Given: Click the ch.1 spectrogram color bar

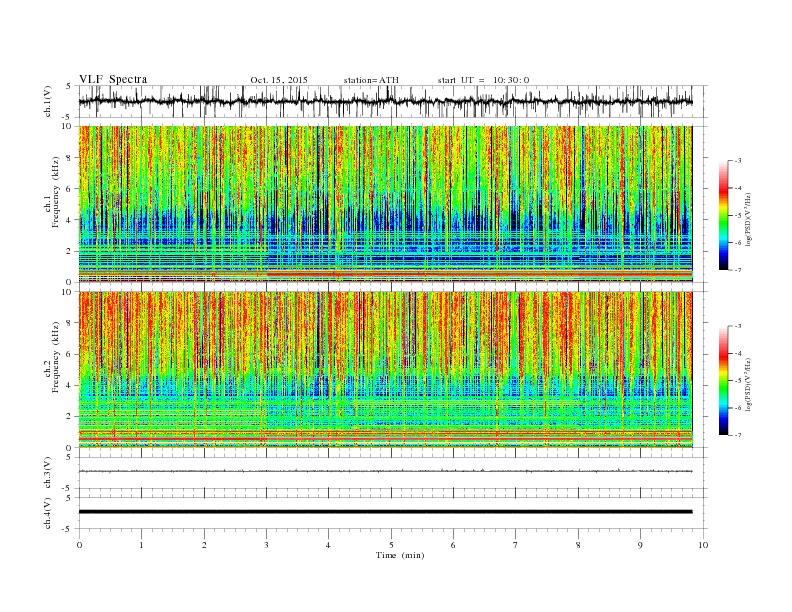Looking at the screenshot, I should [723, 216].
